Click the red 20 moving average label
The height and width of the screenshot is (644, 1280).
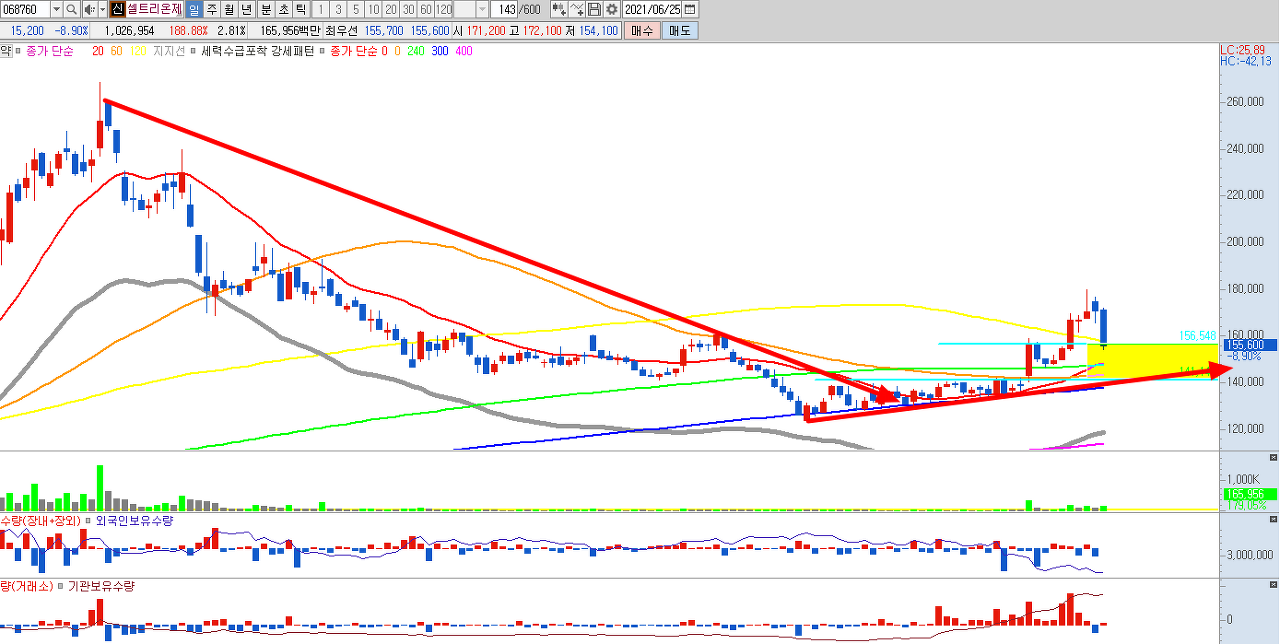98,50
